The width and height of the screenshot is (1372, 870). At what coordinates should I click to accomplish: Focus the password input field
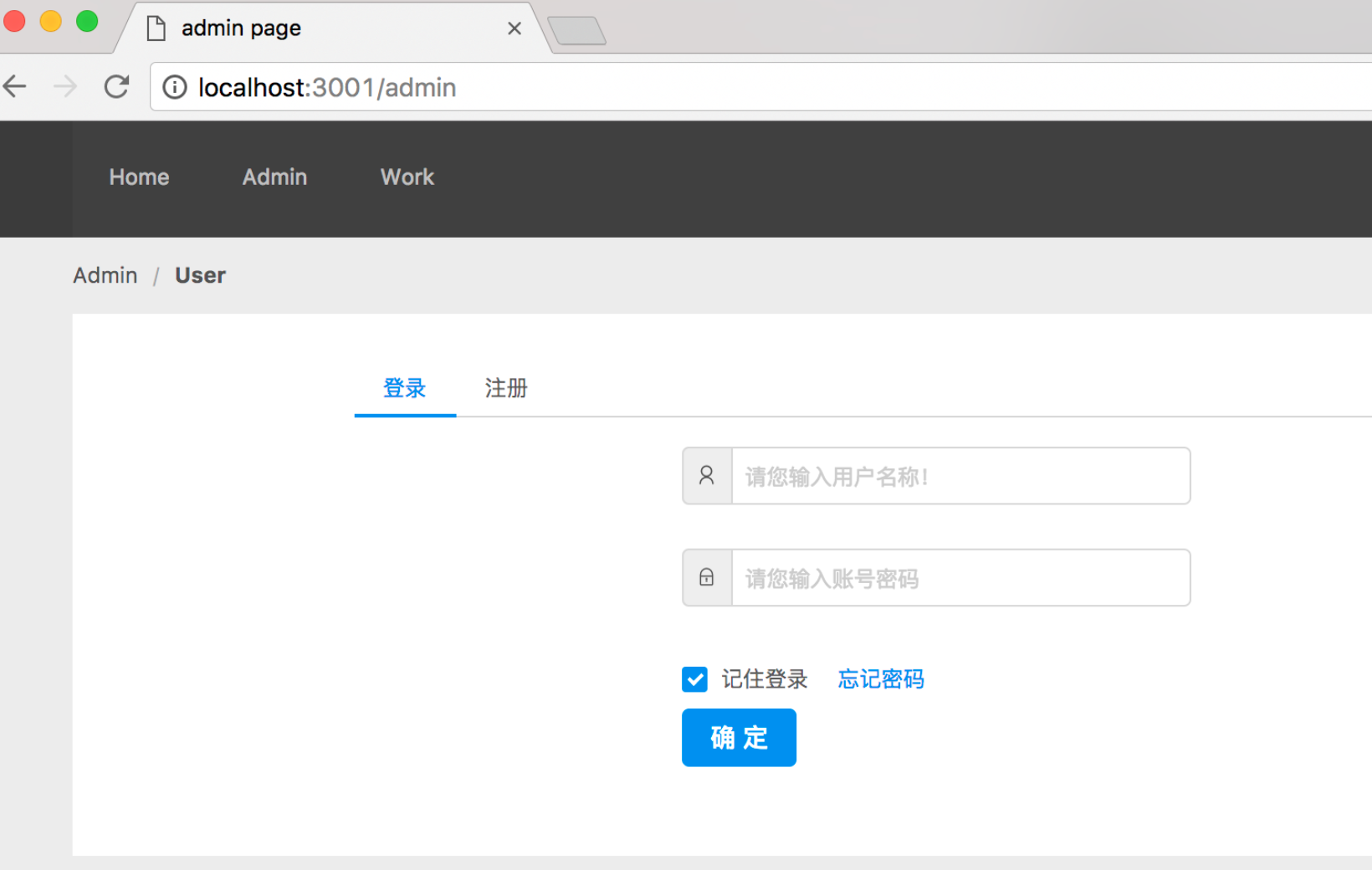pos(960,577)
